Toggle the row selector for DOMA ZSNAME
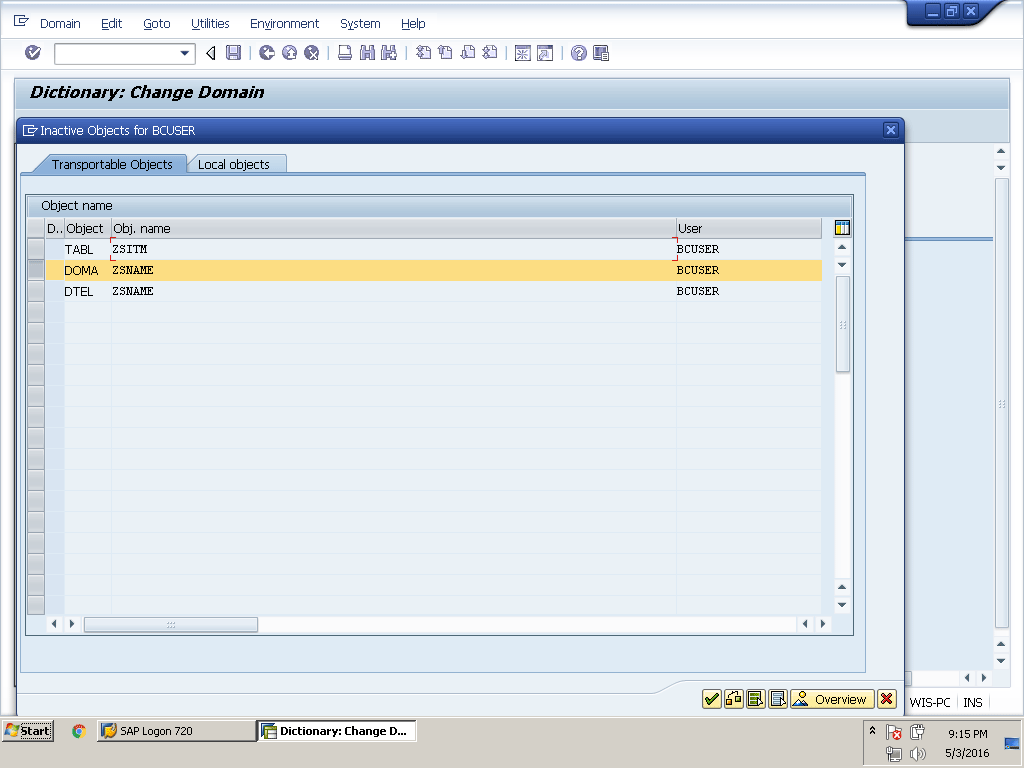Image resolution: width=1024 pixels, height=768 pixels. click(x=36, y=270)
